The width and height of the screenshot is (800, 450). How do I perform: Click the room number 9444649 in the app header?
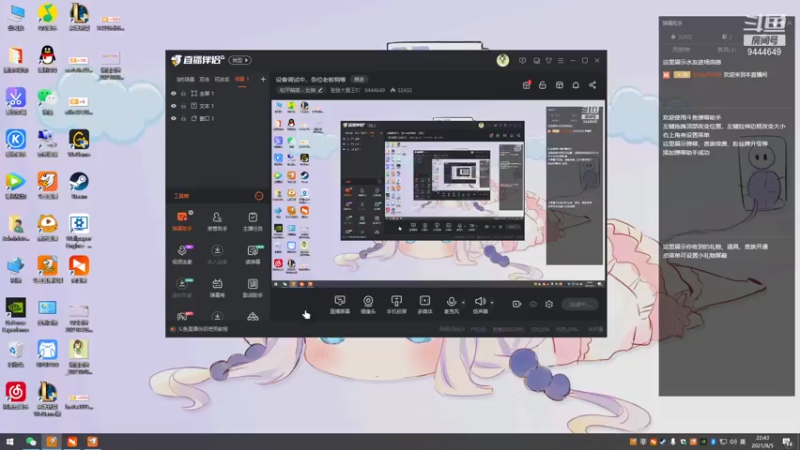(374, 90)
